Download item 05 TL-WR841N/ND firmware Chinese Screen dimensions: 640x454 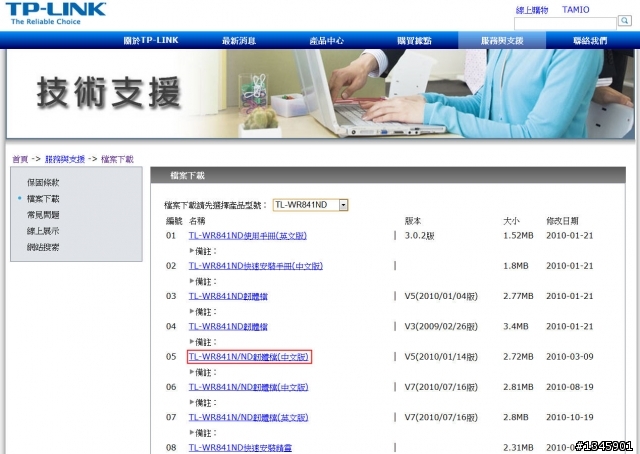click(249, 356)
